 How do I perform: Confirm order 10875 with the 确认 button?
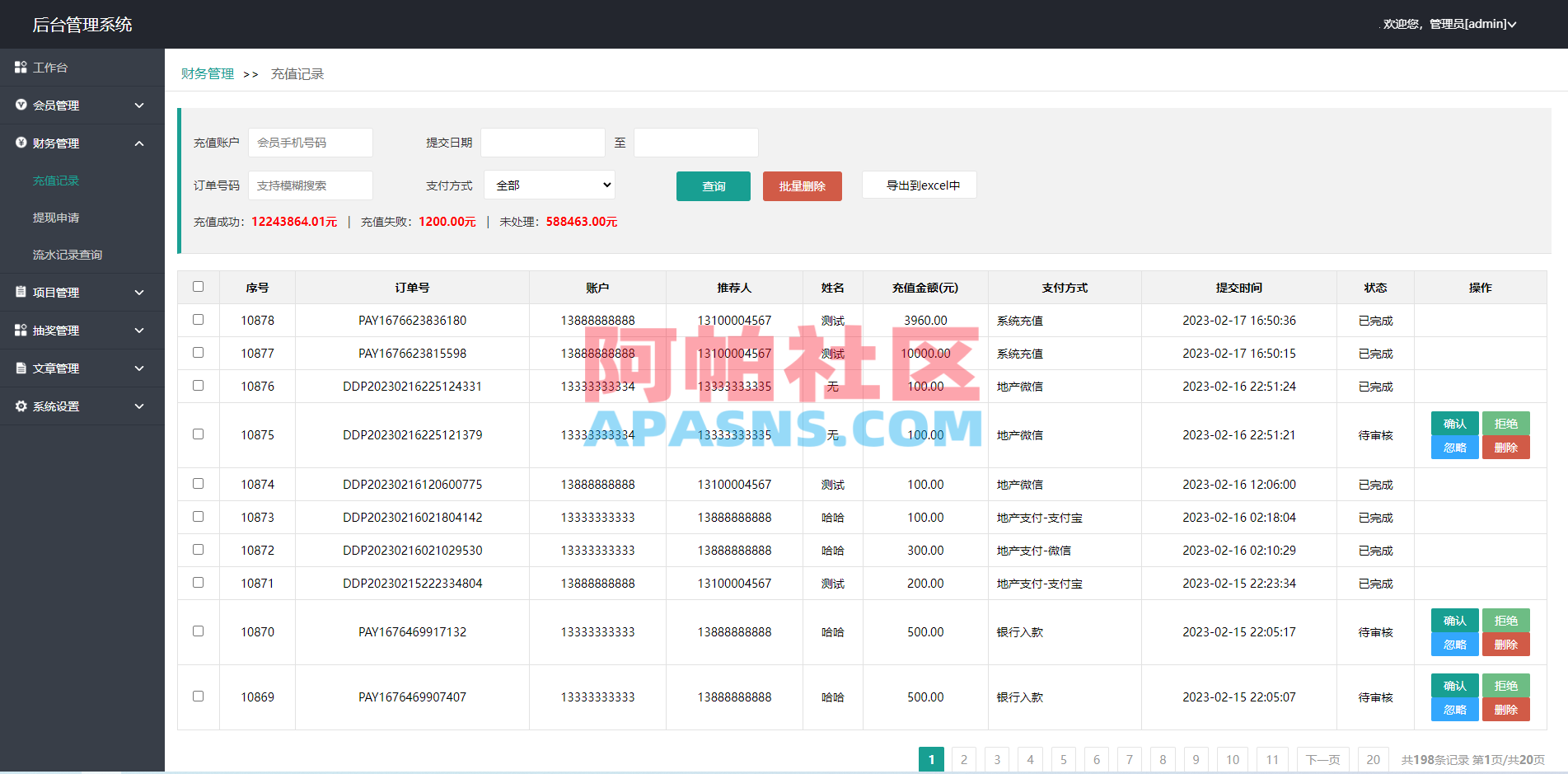[x=1454, y=423]
